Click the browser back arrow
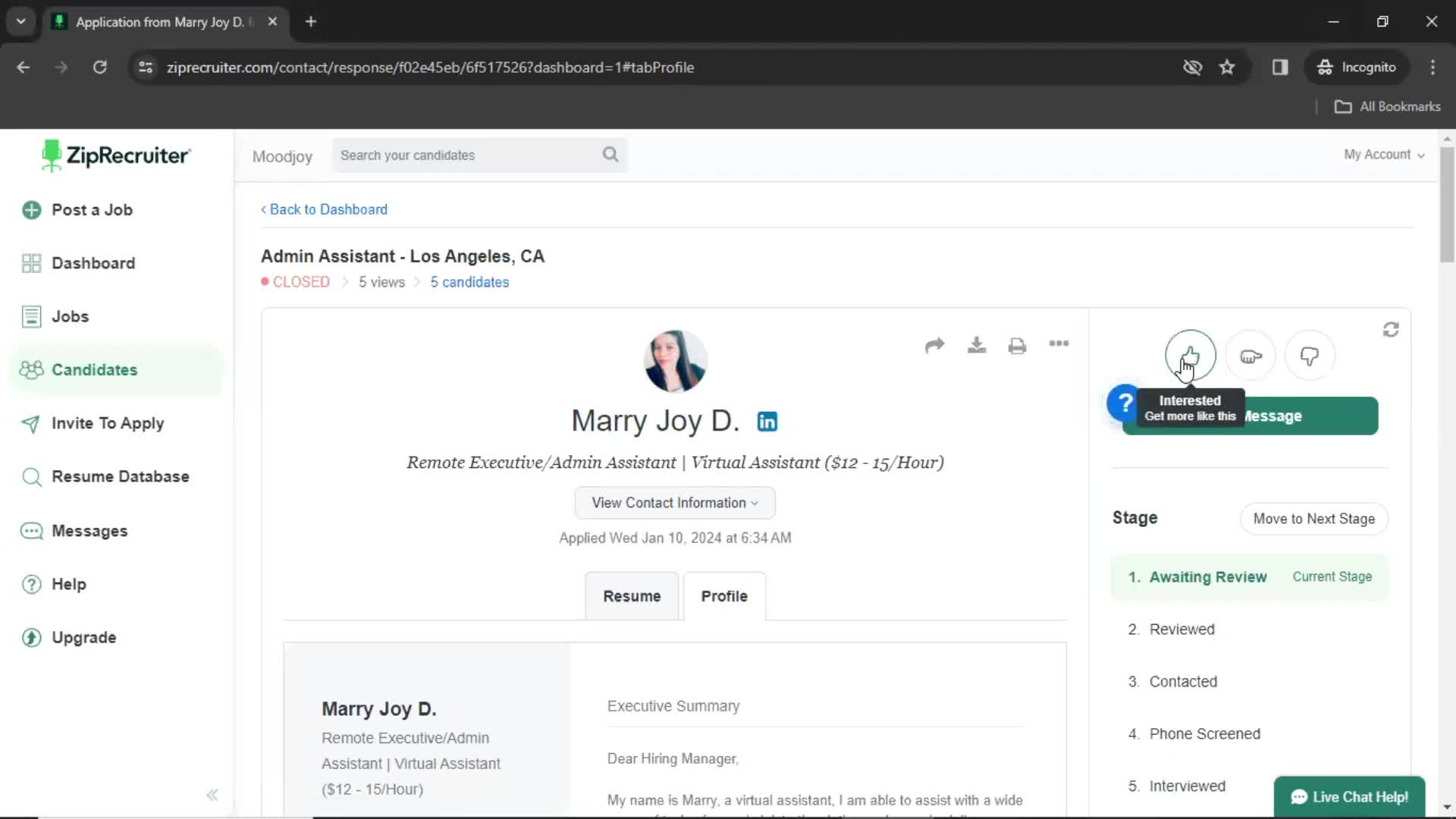The width and height of the screenshot is (1456, 819). tap(24, 67)
